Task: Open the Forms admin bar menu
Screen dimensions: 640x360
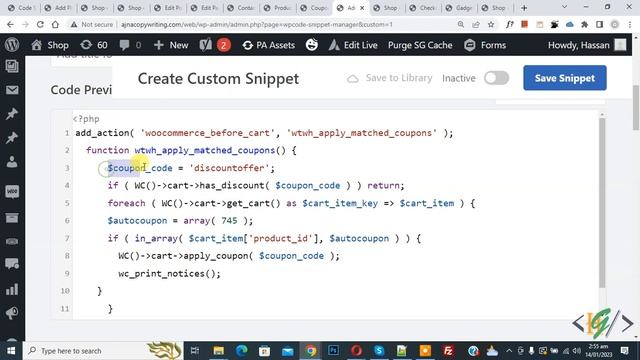Action: (x=485, y=45)
